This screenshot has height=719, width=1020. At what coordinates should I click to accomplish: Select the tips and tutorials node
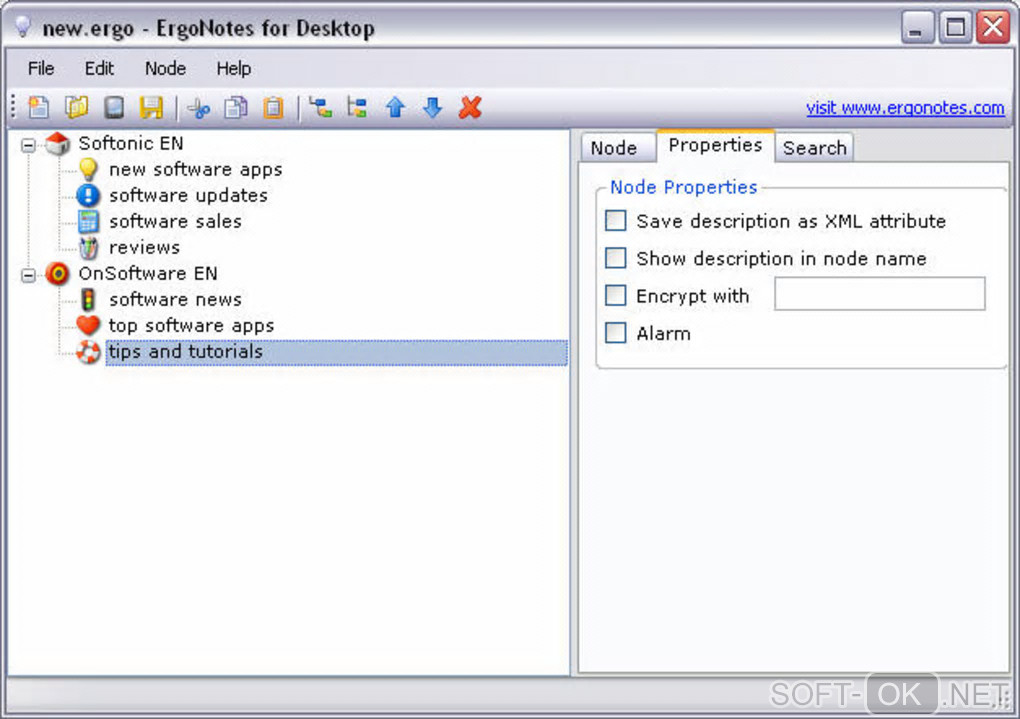336,352
